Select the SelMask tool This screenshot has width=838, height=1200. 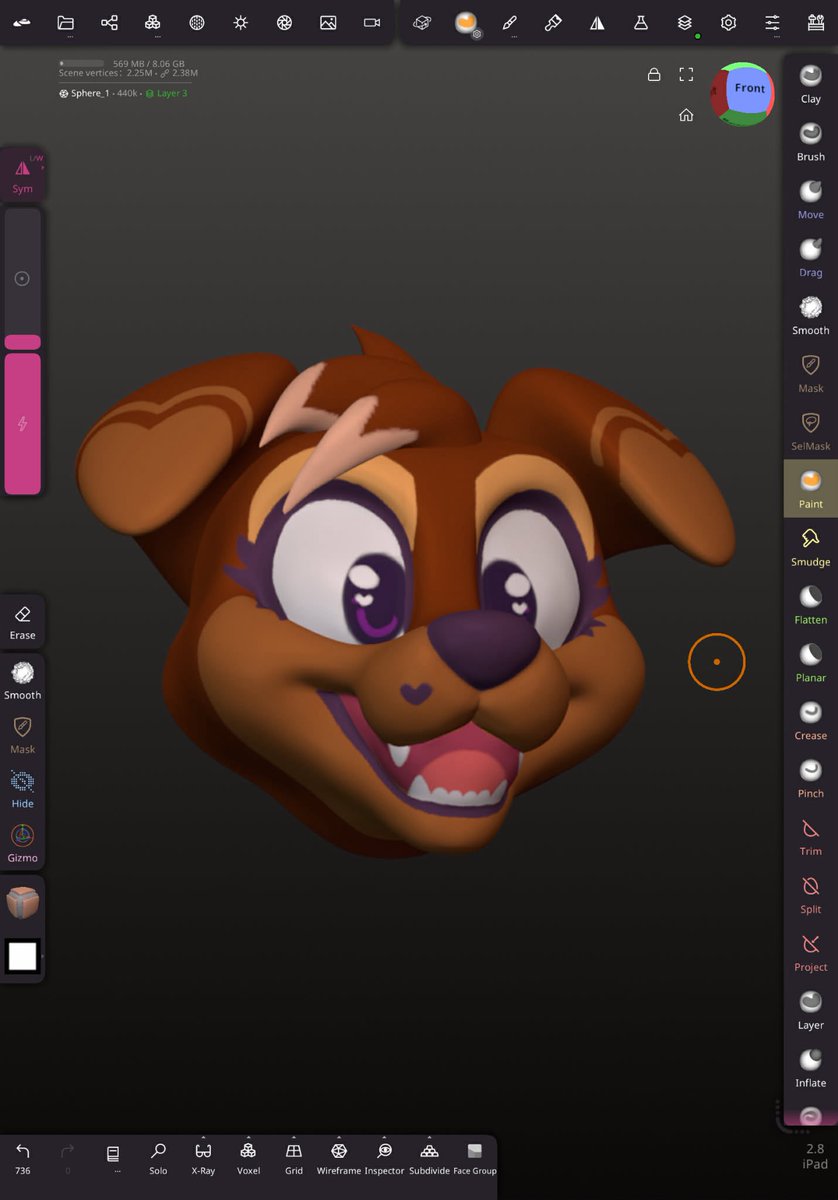coord(811,431)
